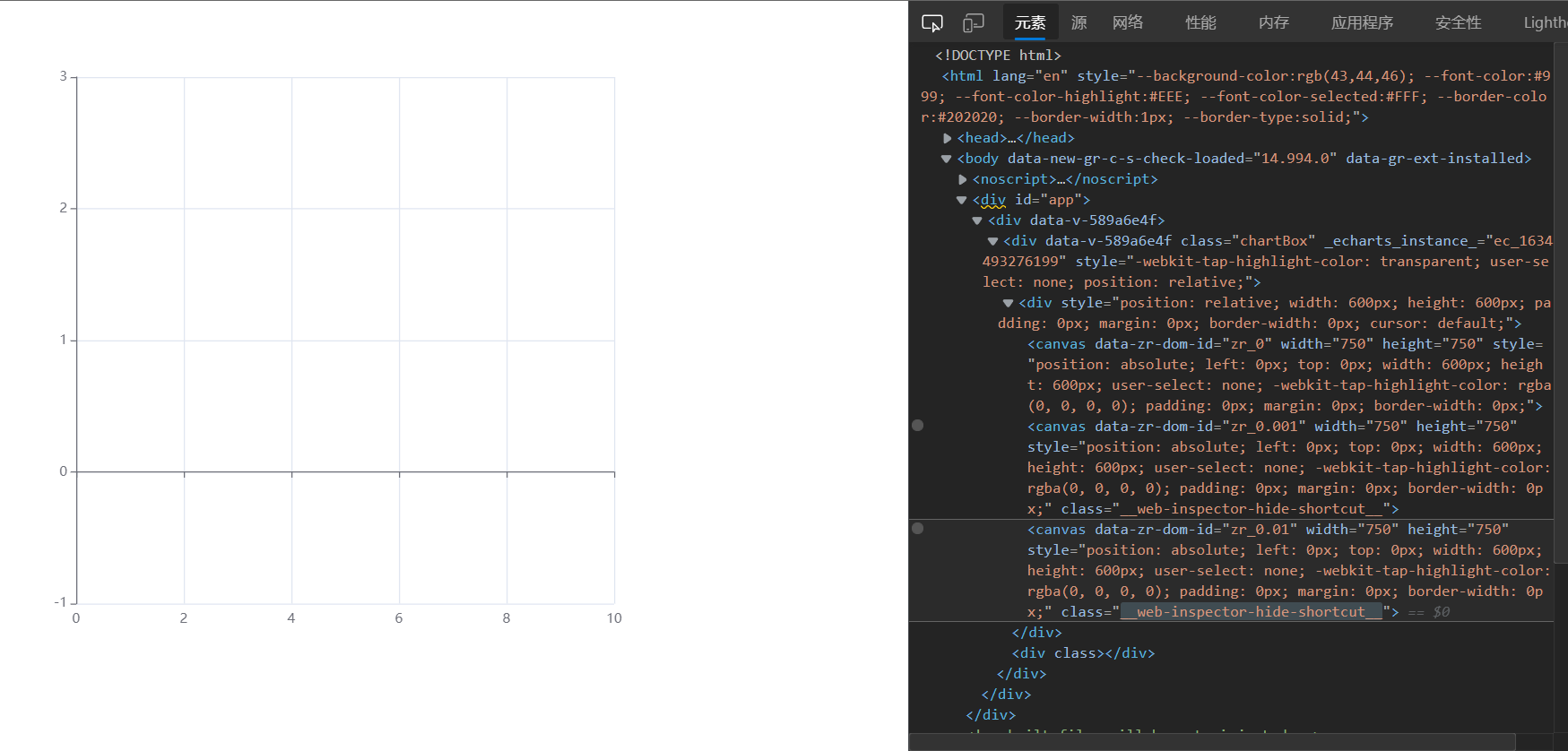This screenshot has width=1568, height=751.
Task: Collapse the body element node
Action: click(x=946, y=159)
